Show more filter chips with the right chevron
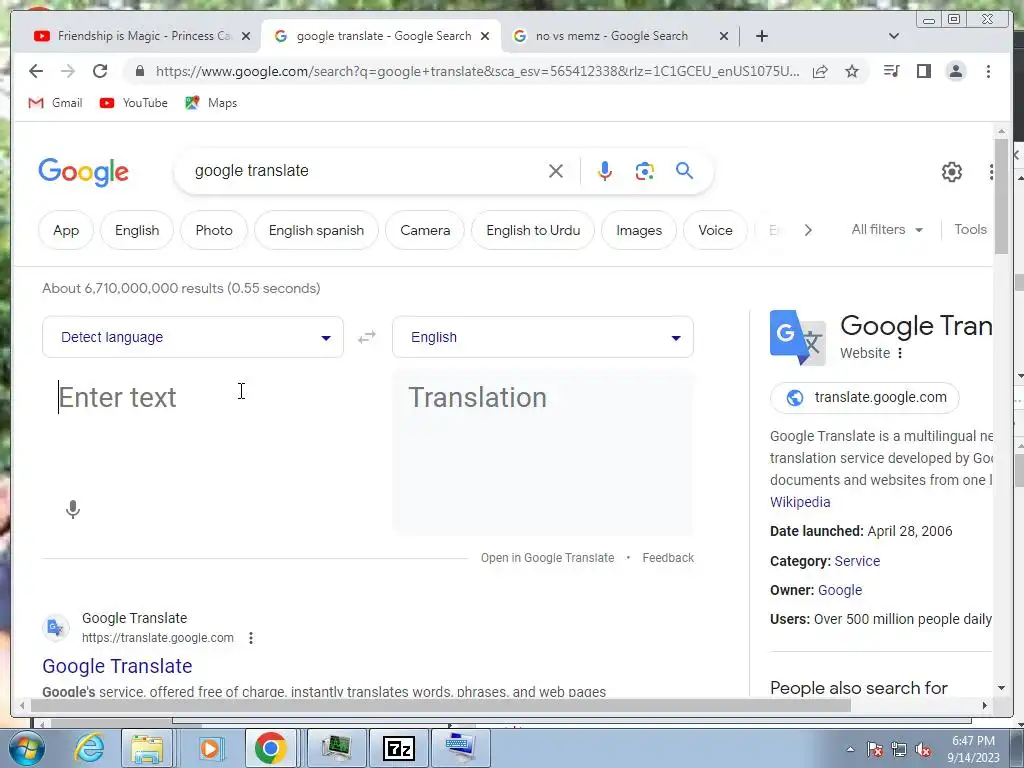Screen dimensions: 1024x768 click(808, 230)
